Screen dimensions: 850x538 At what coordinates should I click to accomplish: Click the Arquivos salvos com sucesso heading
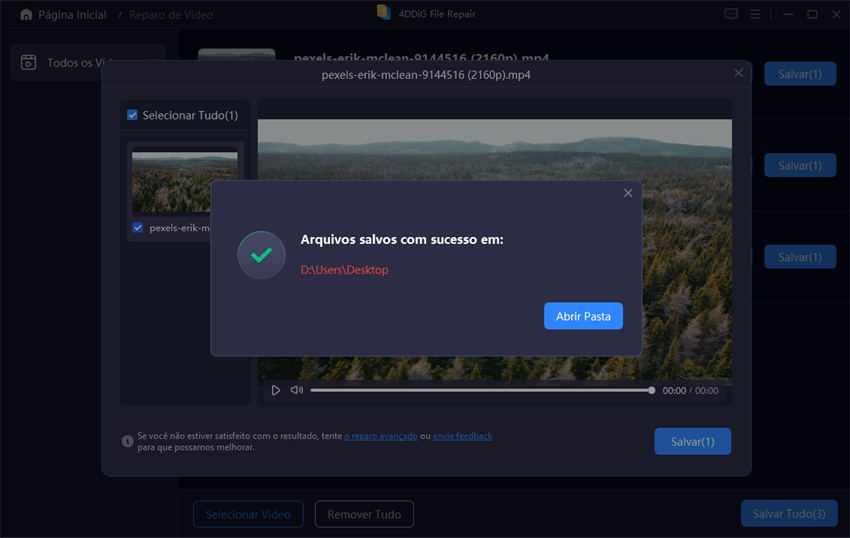(402, 239)
